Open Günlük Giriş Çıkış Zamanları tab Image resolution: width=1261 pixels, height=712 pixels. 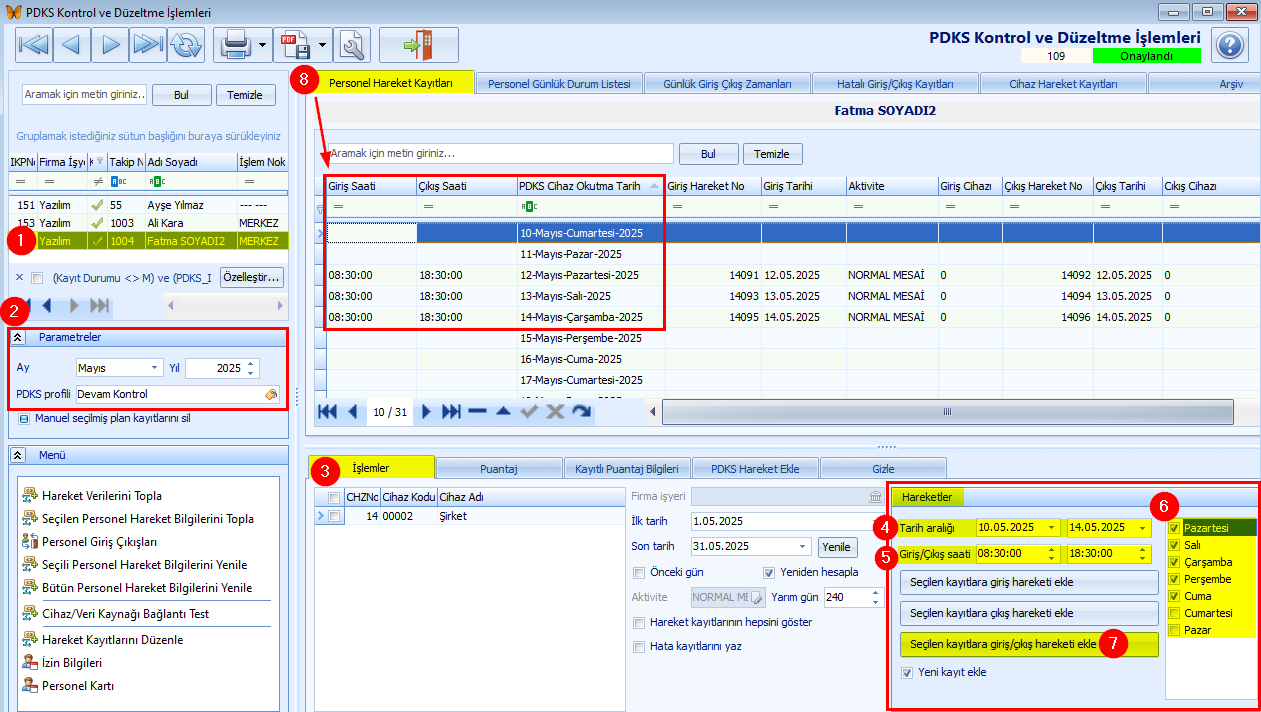(x=727, y=84)
